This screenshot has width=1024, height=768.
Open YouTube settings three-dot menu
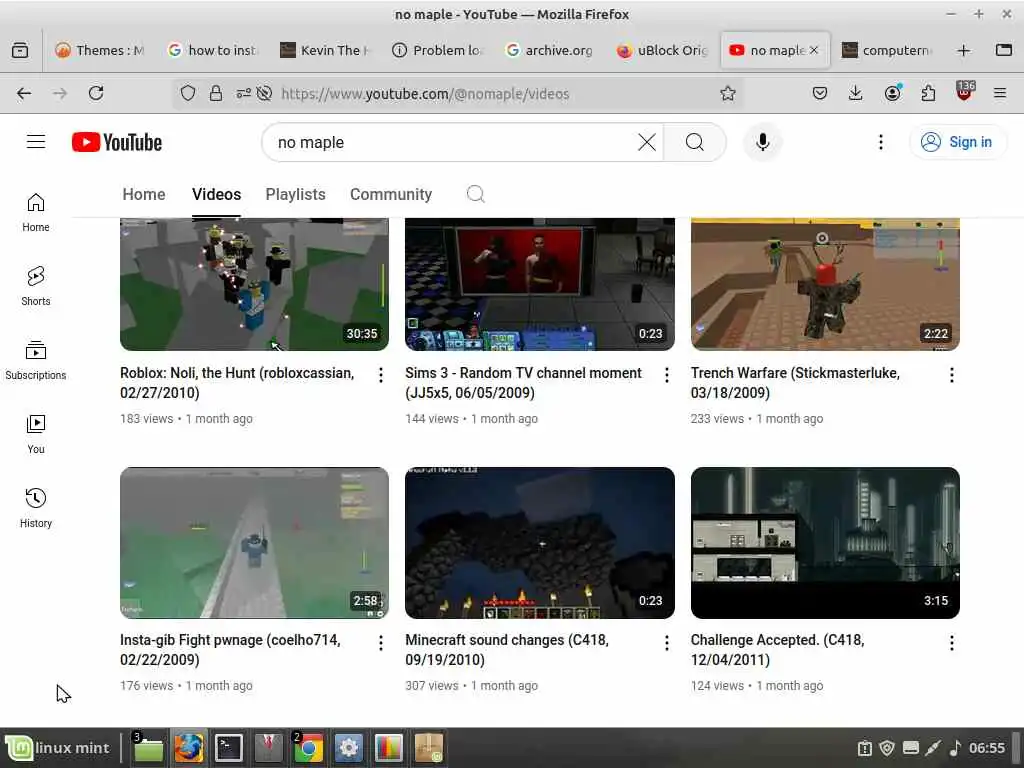coord(881,142)
